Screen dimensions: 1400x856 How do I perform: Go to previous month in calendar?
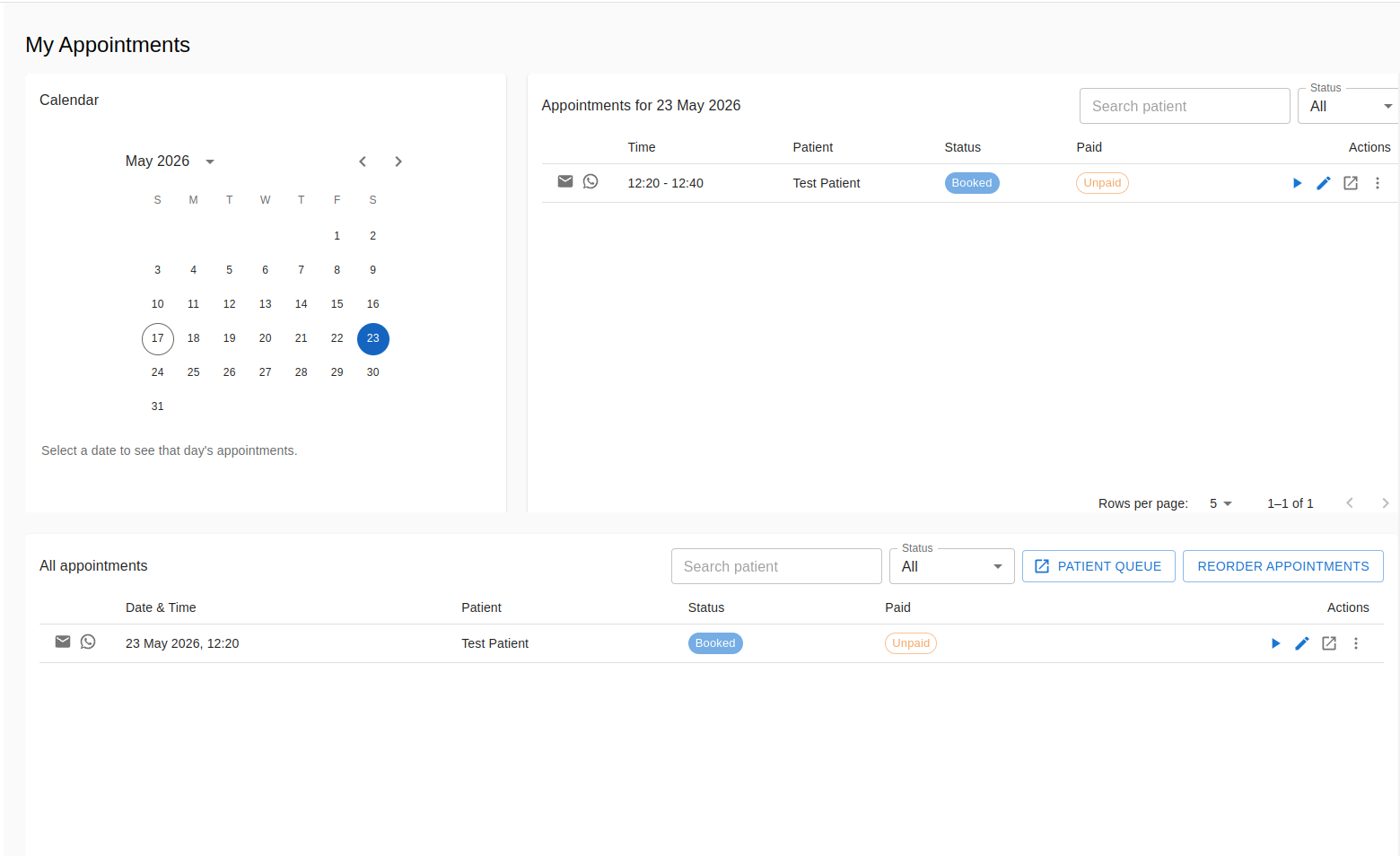click(363, 162)
